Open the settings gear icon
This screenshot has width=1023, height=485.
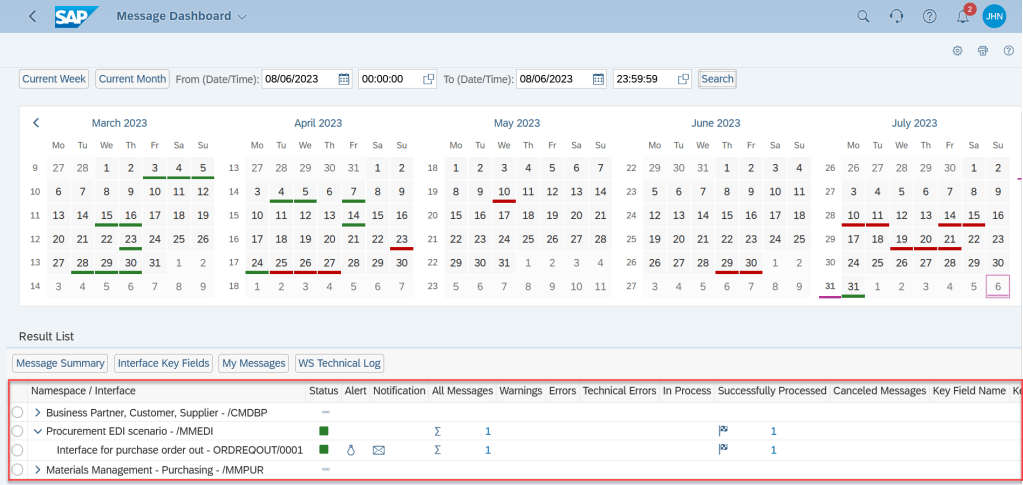[957, 51]
